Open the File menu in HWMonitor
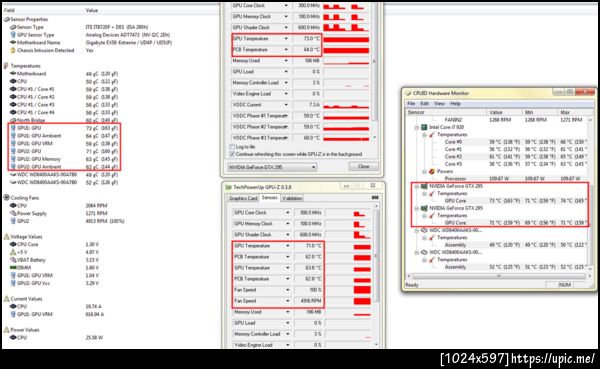 (411, 104)
